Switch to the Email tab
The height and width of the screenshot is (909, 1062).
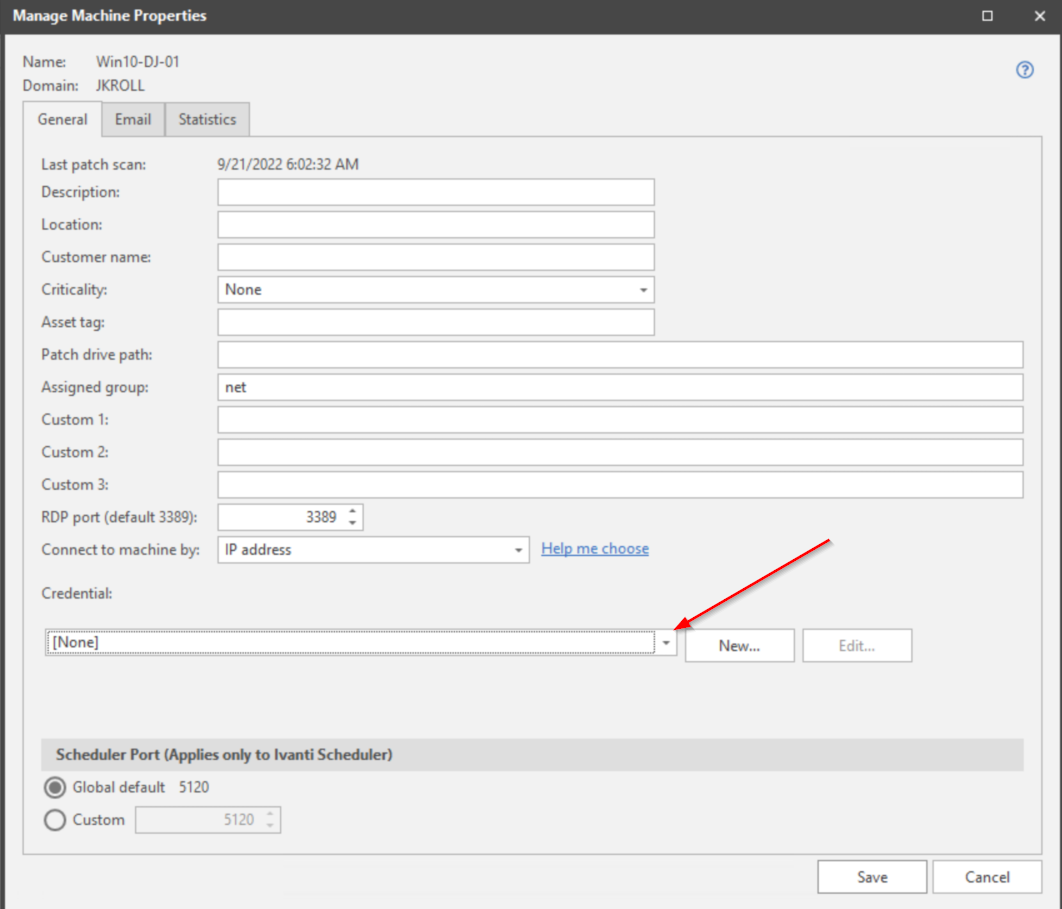[x=132, y=119]
